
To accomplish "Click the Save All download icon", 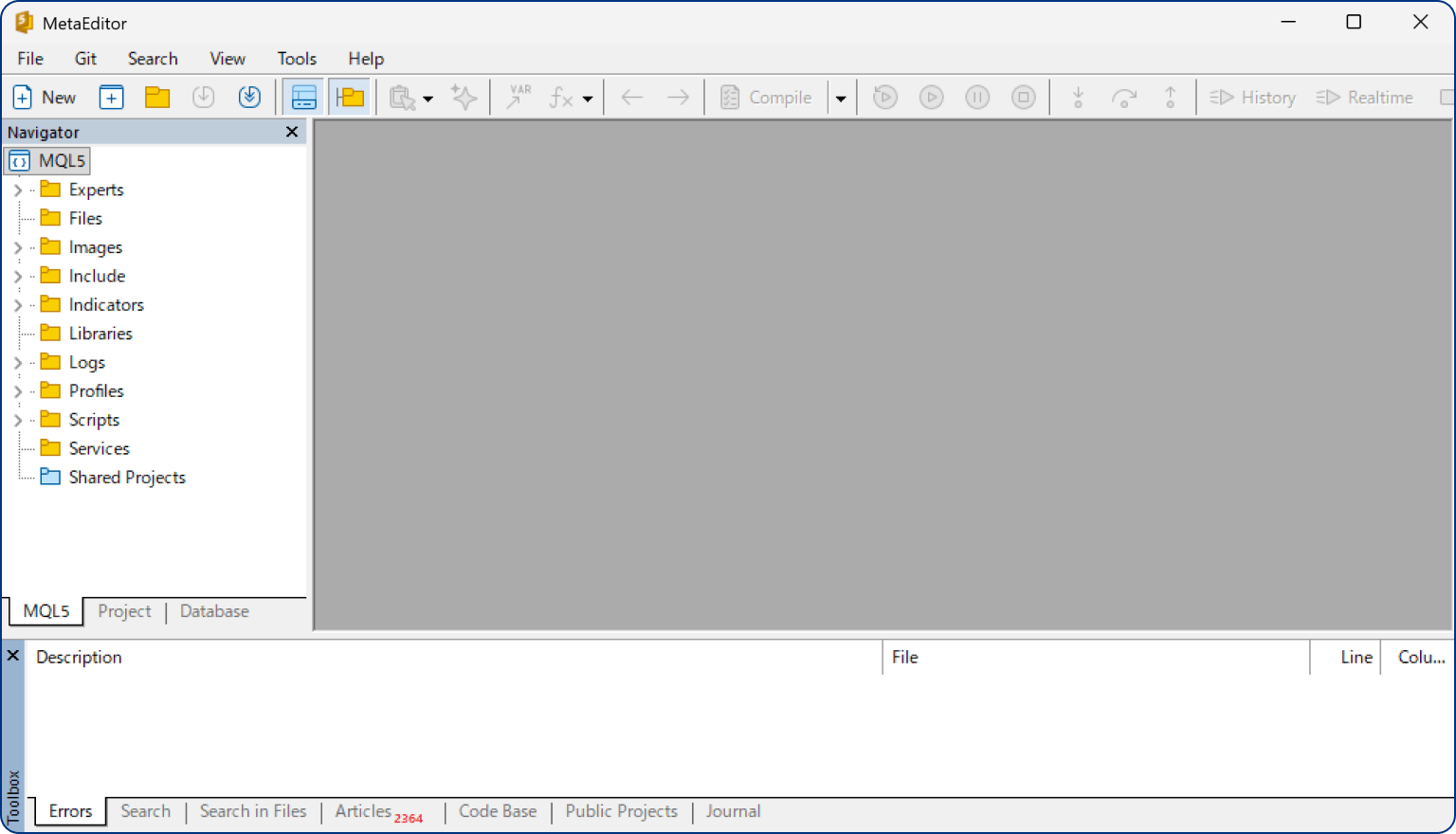I will coord(249,98).
